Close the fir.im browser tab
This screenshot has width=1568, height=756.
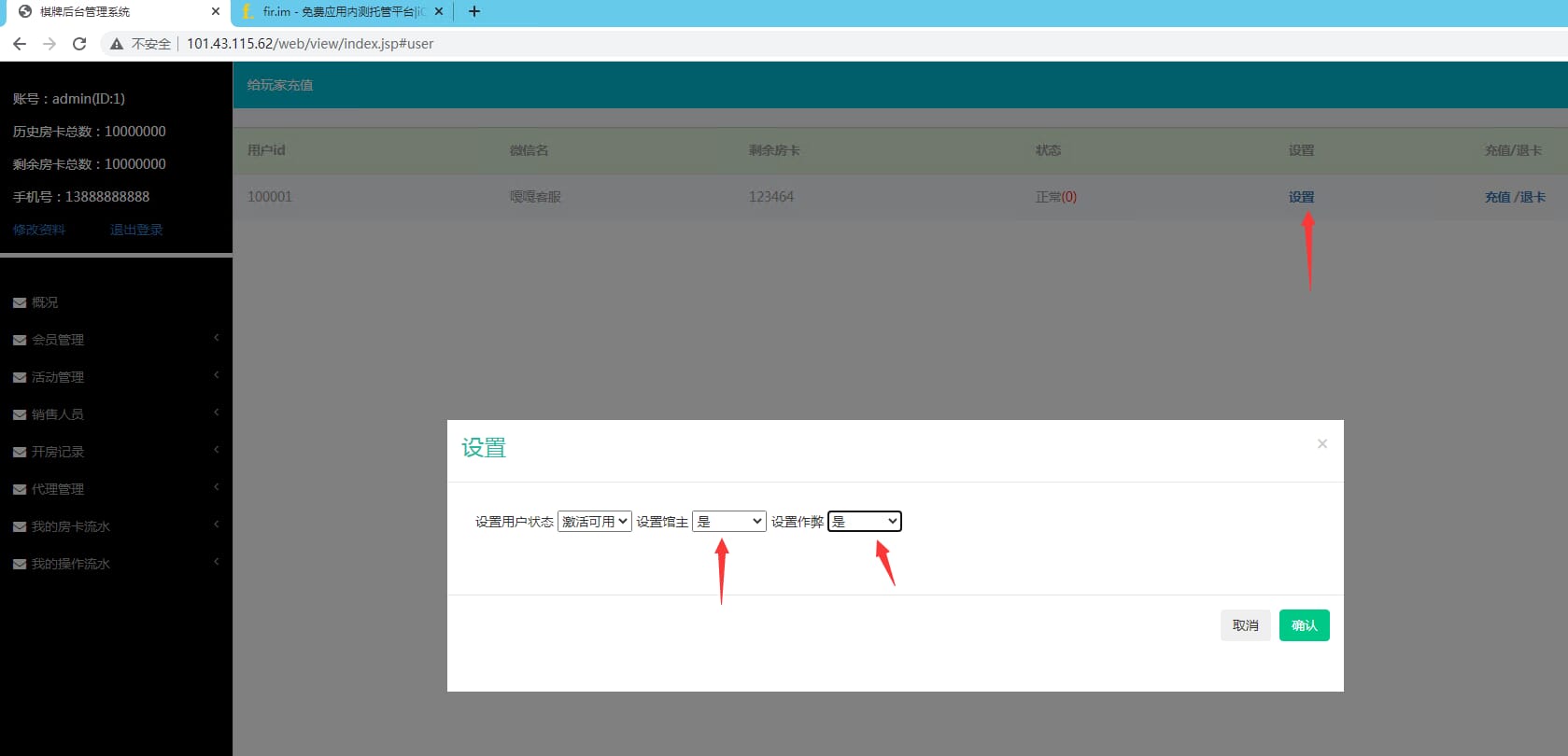click(x=439, y=12)
